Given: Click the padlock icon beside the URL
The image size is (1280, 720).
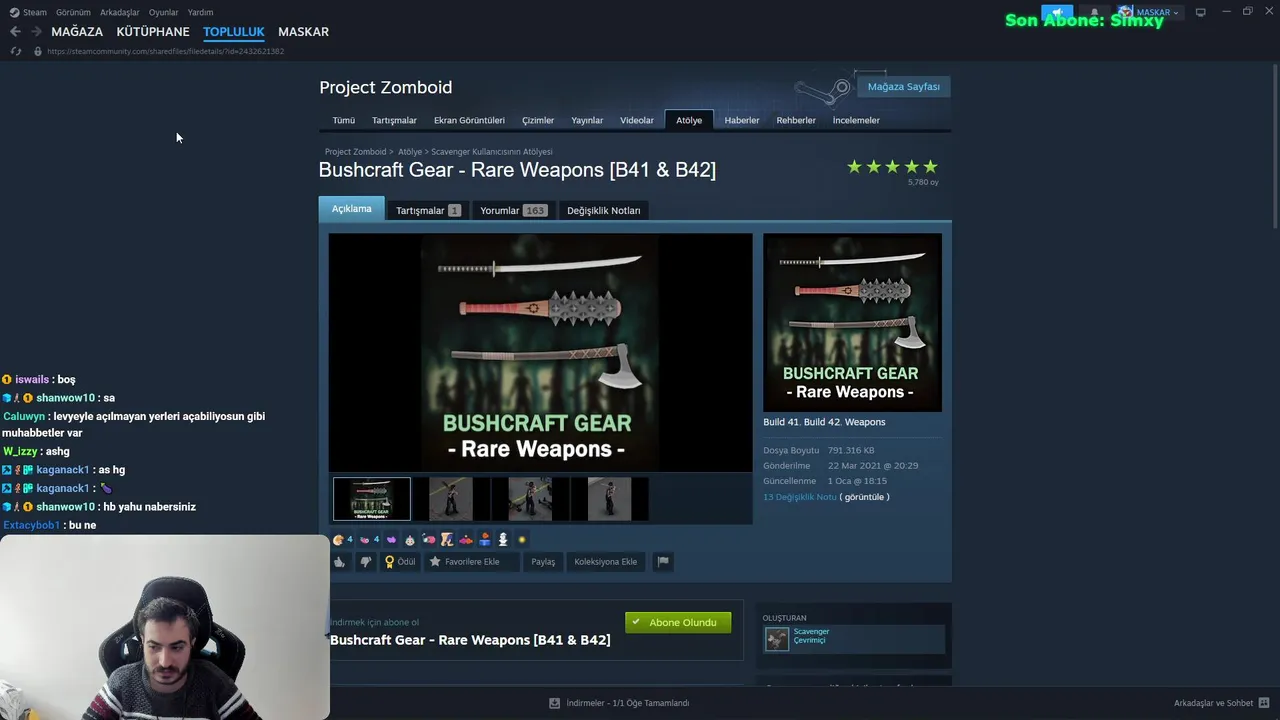Looking at the screenshot, I should click(x=38, y=51).
